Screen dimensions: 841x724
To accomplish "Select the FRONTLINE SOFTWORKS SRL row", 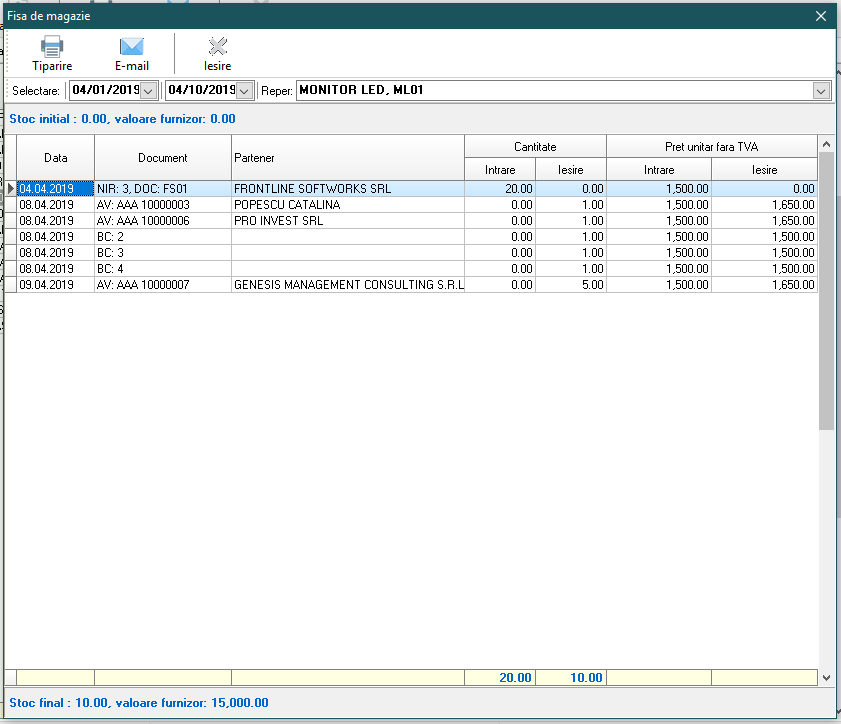I will (312, 189).
